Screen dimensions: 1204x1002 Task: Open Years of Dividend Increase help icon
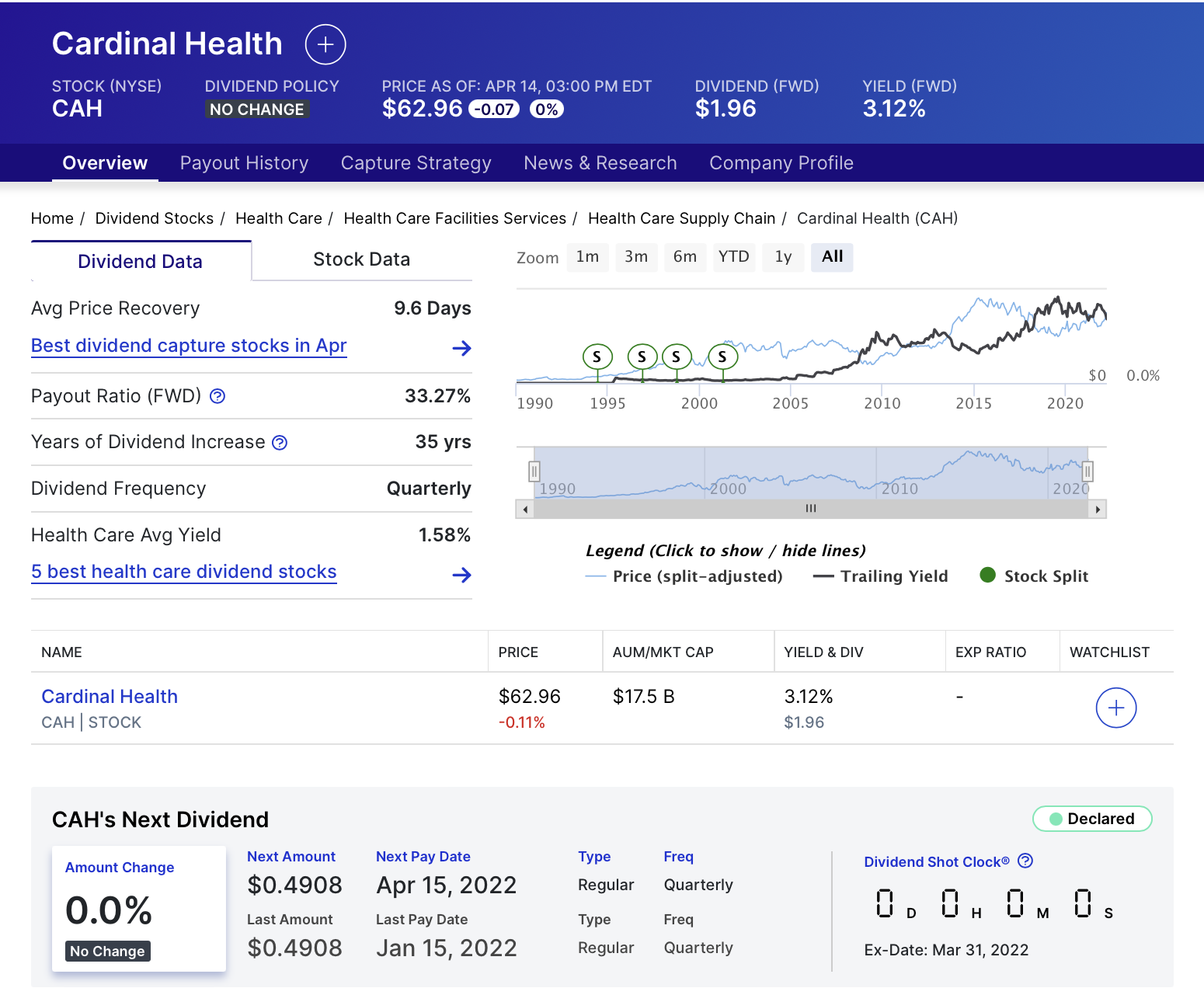click(280, 443)
